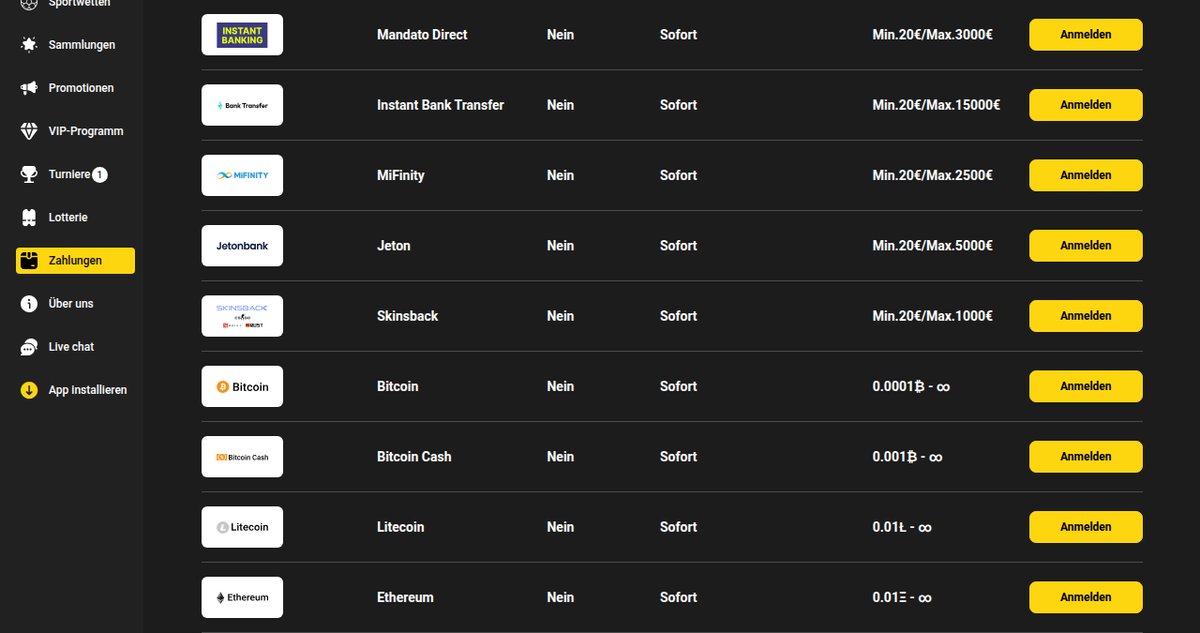Open the Sammlungen sidebar icon
This screenshot has height=633, width=1200.
(29, 45)
